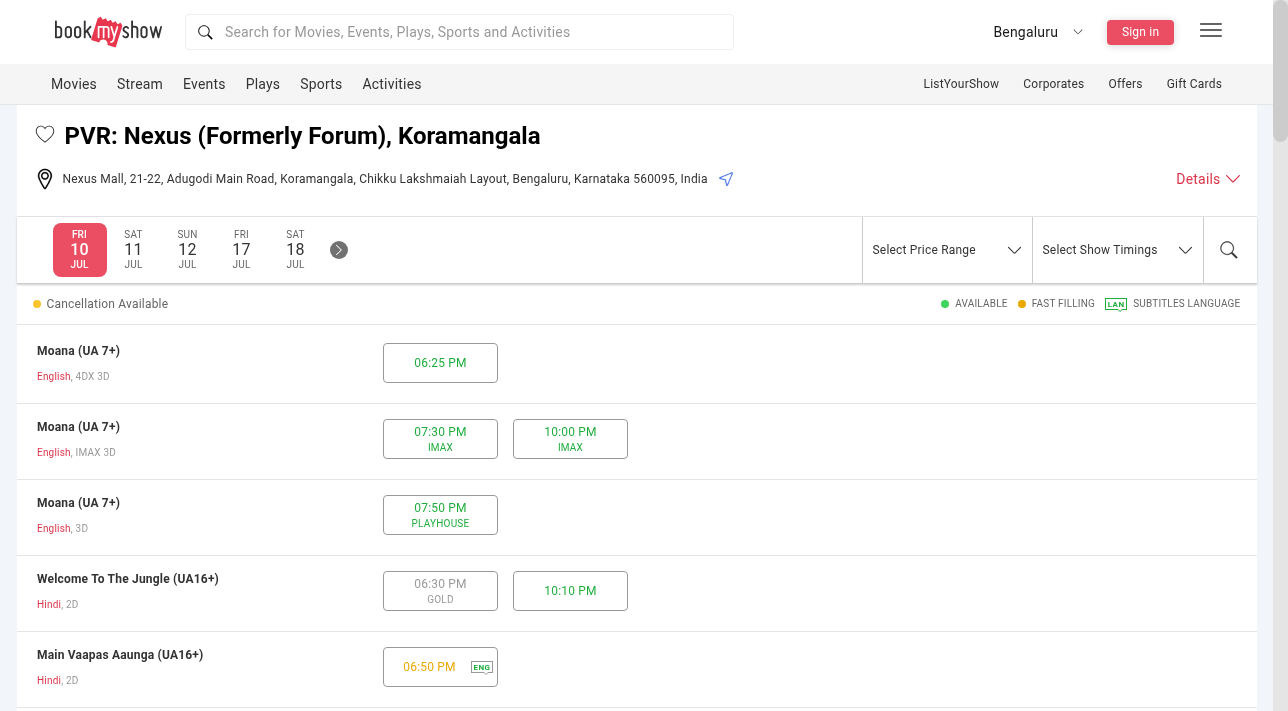The image size is (1288, 711).
Task: Click the search icon beside show timings filter
Action: pyautogui.click(x=1229, y=250)
